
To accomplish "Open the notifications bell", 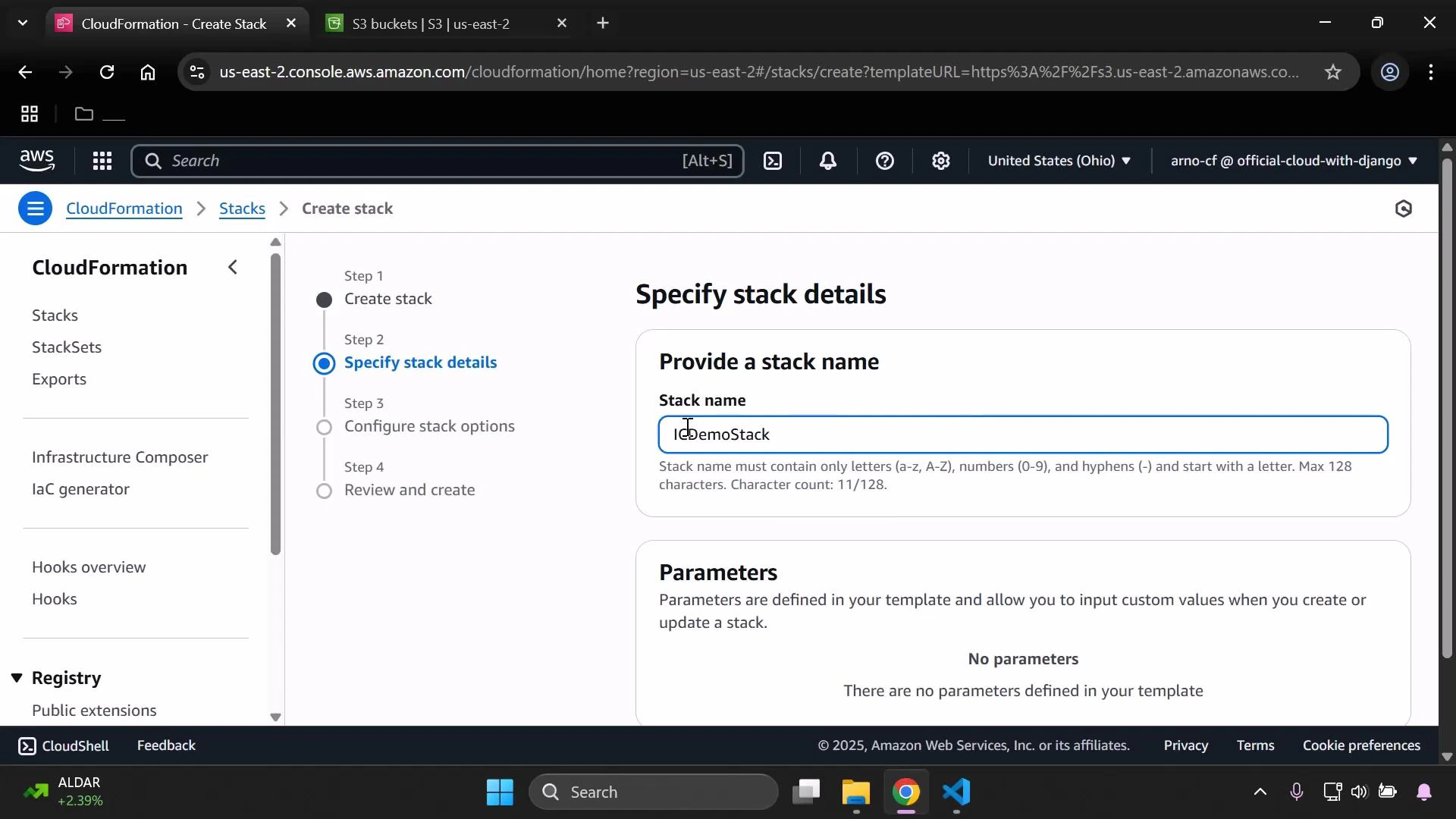I will (827, 161).
